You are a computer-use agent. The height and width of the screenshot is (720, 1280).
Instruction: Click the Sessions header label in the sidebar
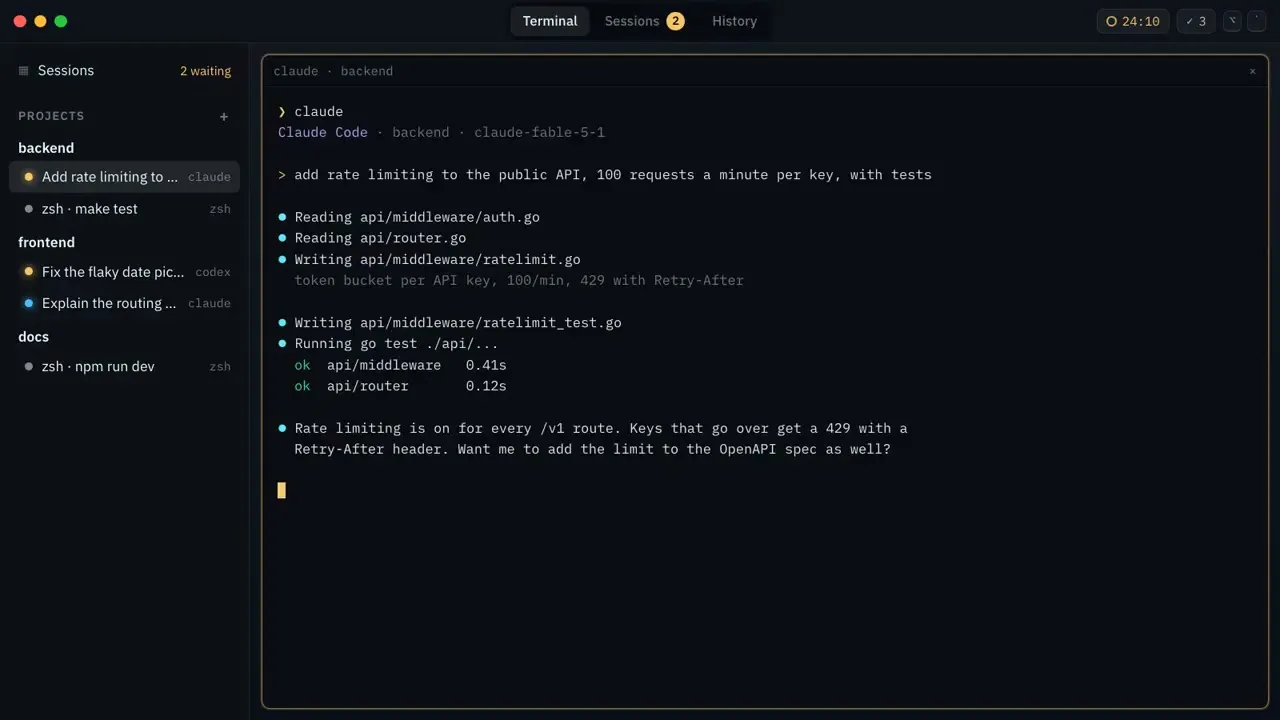[66, 71]
